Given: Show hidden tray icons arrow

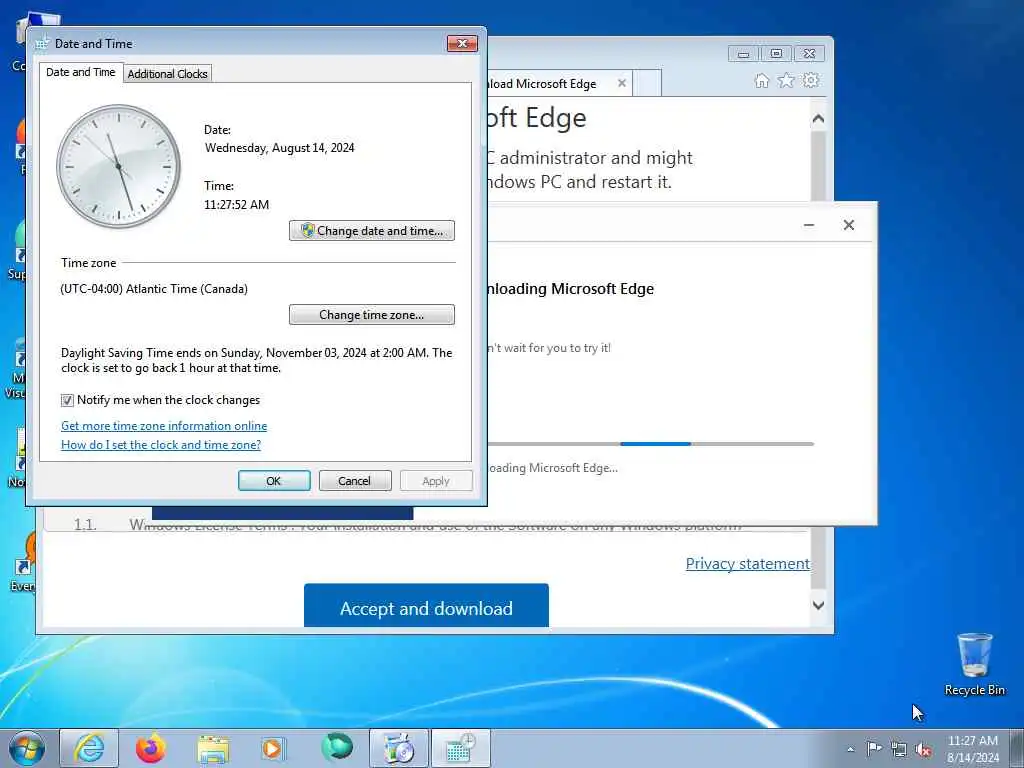Looking at the screenshot, I should click(x=850, y=750).
